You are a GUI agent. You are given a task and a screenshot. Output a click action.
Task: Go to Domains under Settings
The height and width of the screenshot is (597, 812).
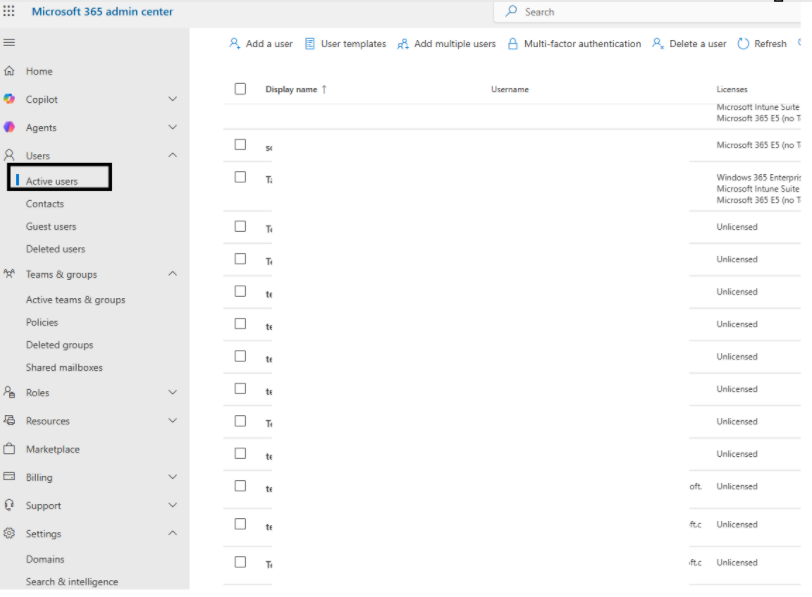click(x=45, y=559)
